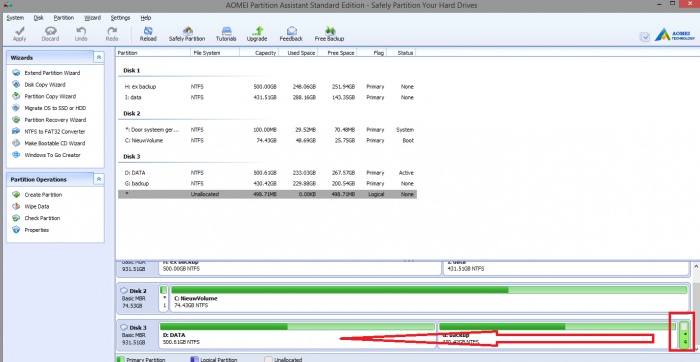
Task: Open the Disk menu
Action: pos(39,18)
